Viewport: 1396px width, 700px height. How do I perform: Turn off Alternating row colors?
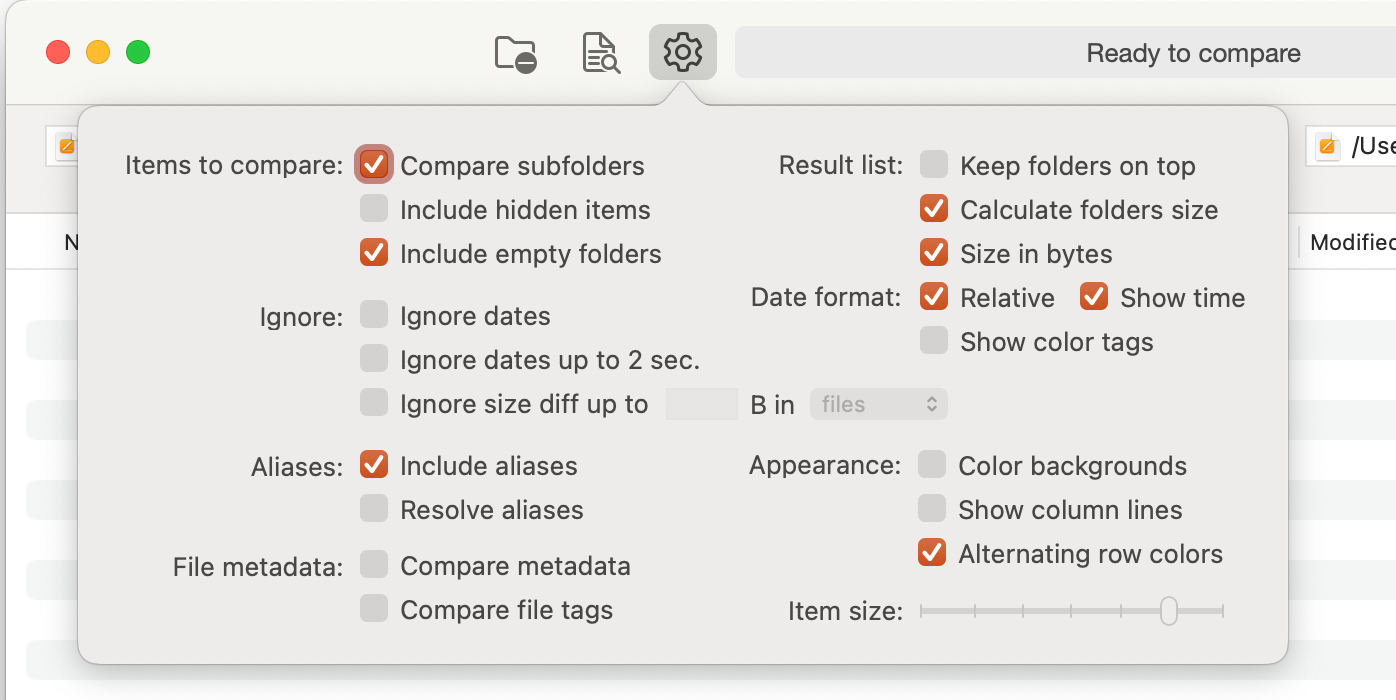(932, 553)
